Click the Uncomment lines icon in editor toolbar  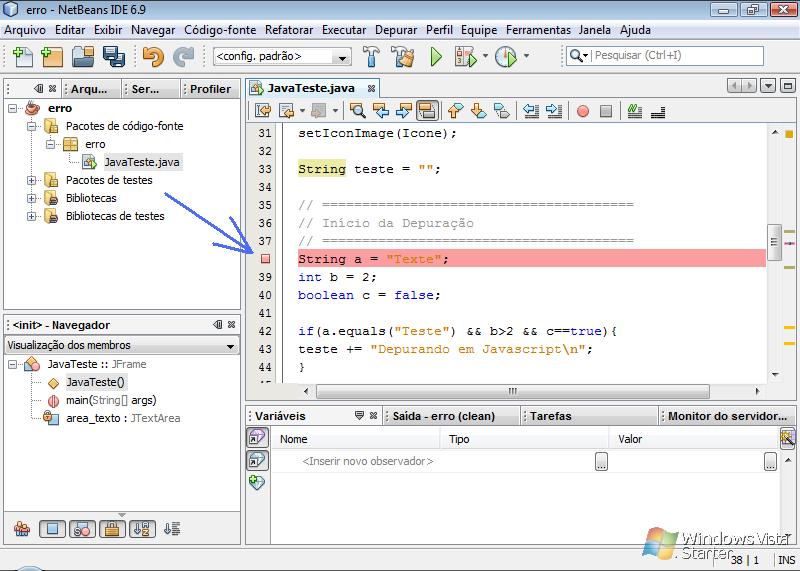[658, 112]
